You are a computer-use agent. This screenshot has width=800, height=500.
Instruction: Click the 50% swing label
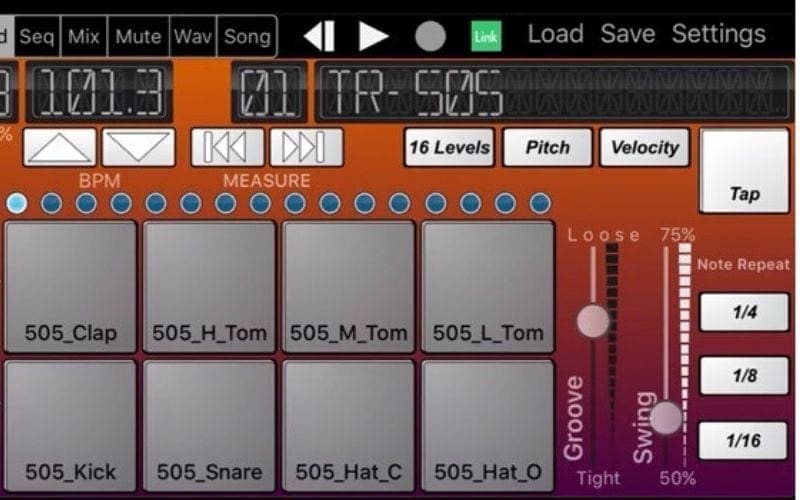click(x=677, y=478)
